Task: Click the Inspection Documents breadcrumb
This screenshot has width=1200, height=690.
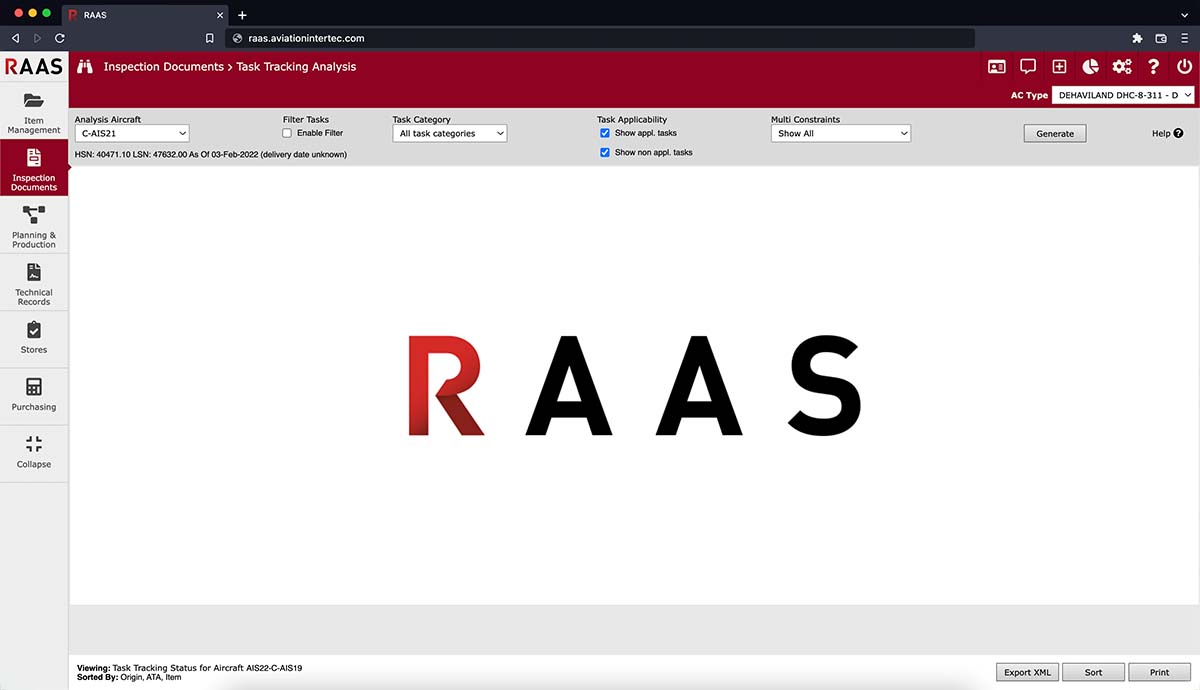Action: (164, 67)
